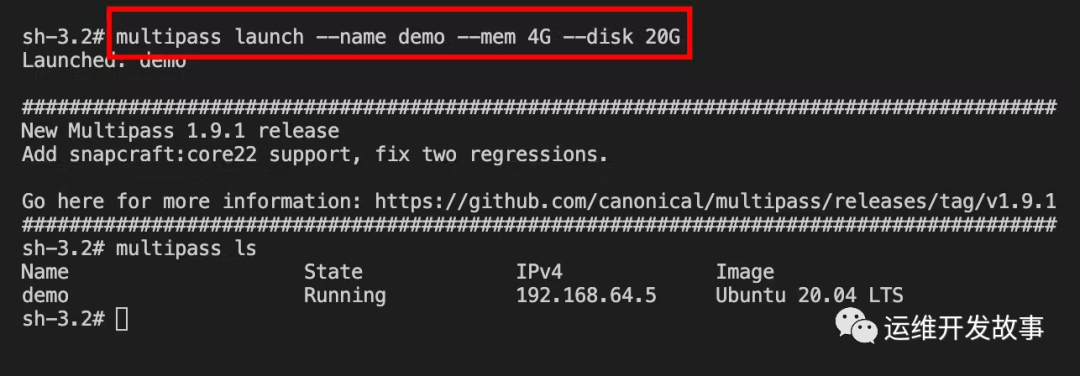Click the 'Name' column header

(45, 272)
